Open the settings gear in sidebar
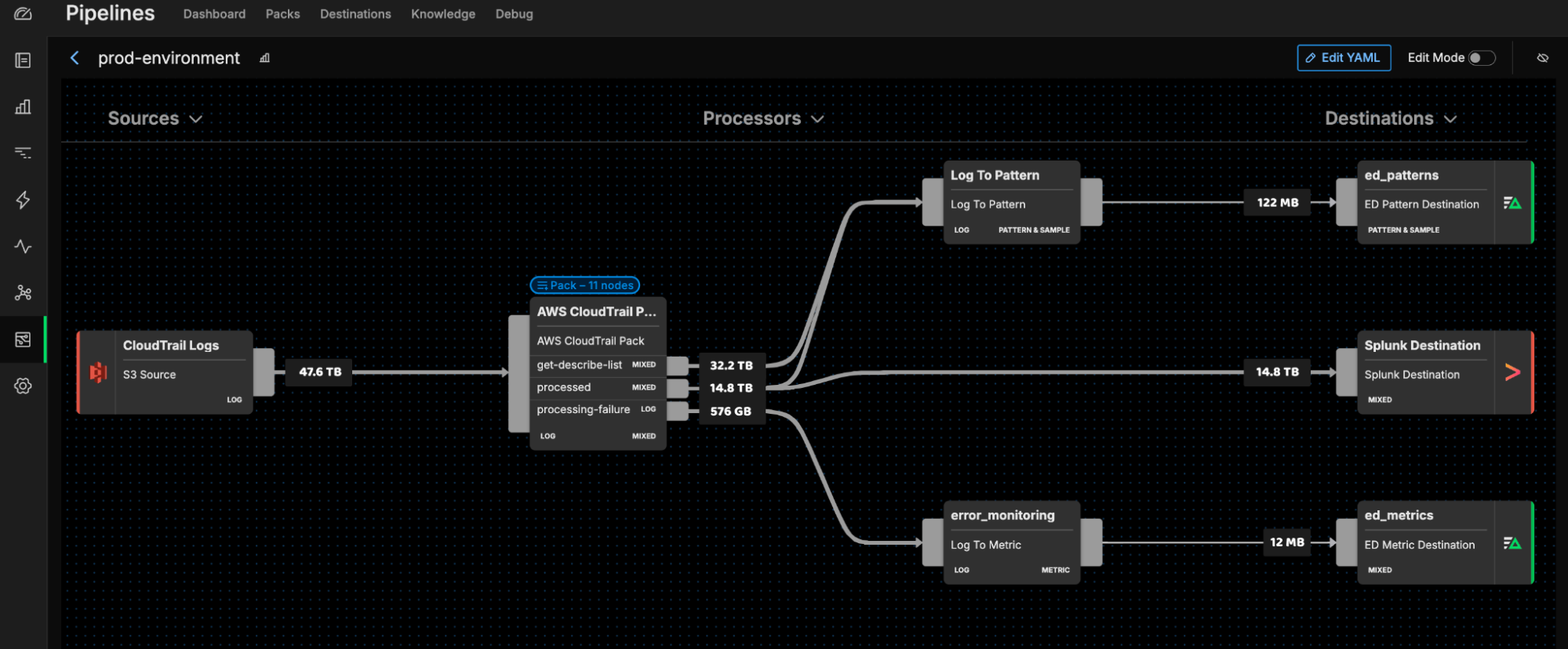Image resolution: width=1568 pixels, height=649 pixels. pyautogui.click(x=23, y=386)
